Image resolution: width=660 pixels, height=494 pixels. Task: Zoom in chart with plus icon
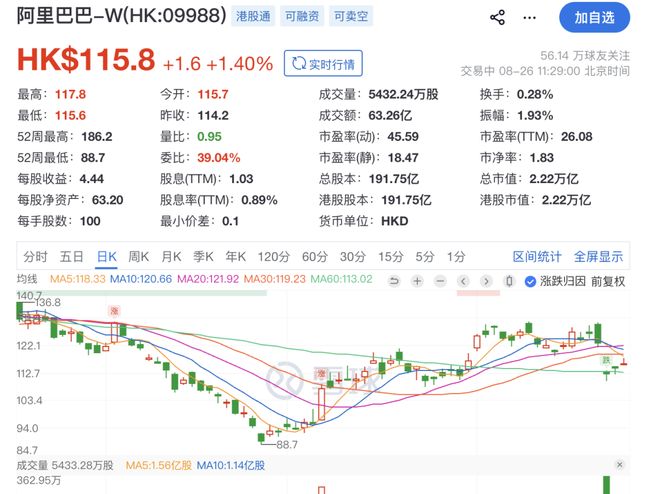click(417, 281)
